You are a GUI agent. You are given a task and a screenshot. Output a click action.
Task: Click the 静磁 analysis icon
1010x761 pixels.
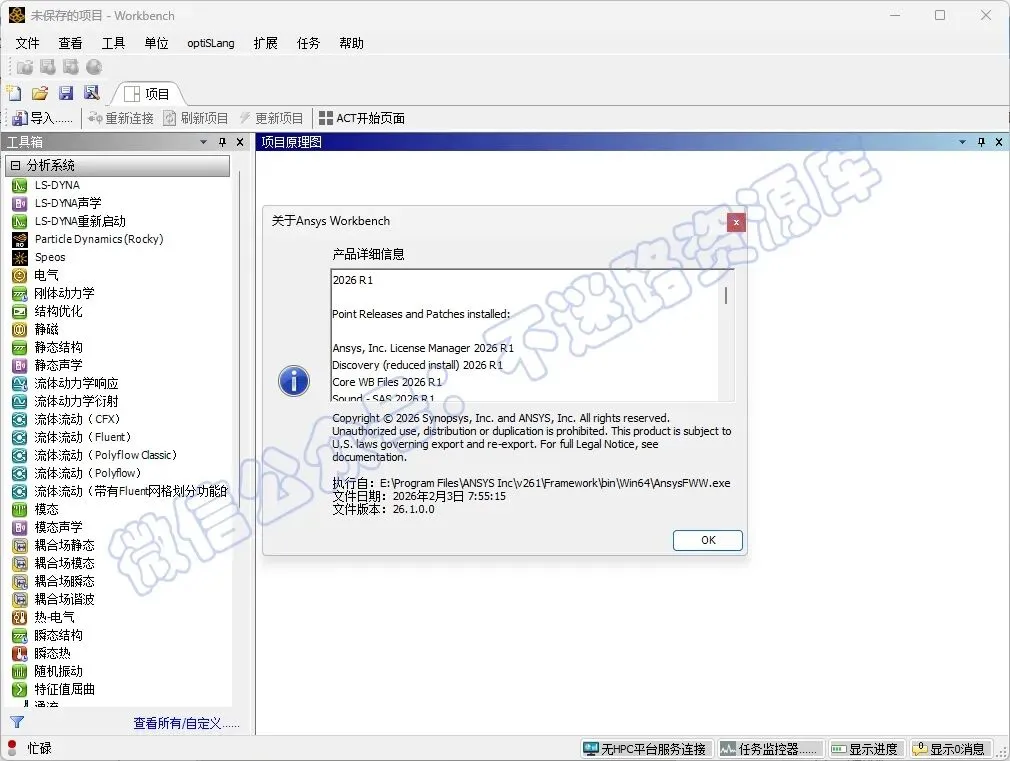tap(20, 330)
